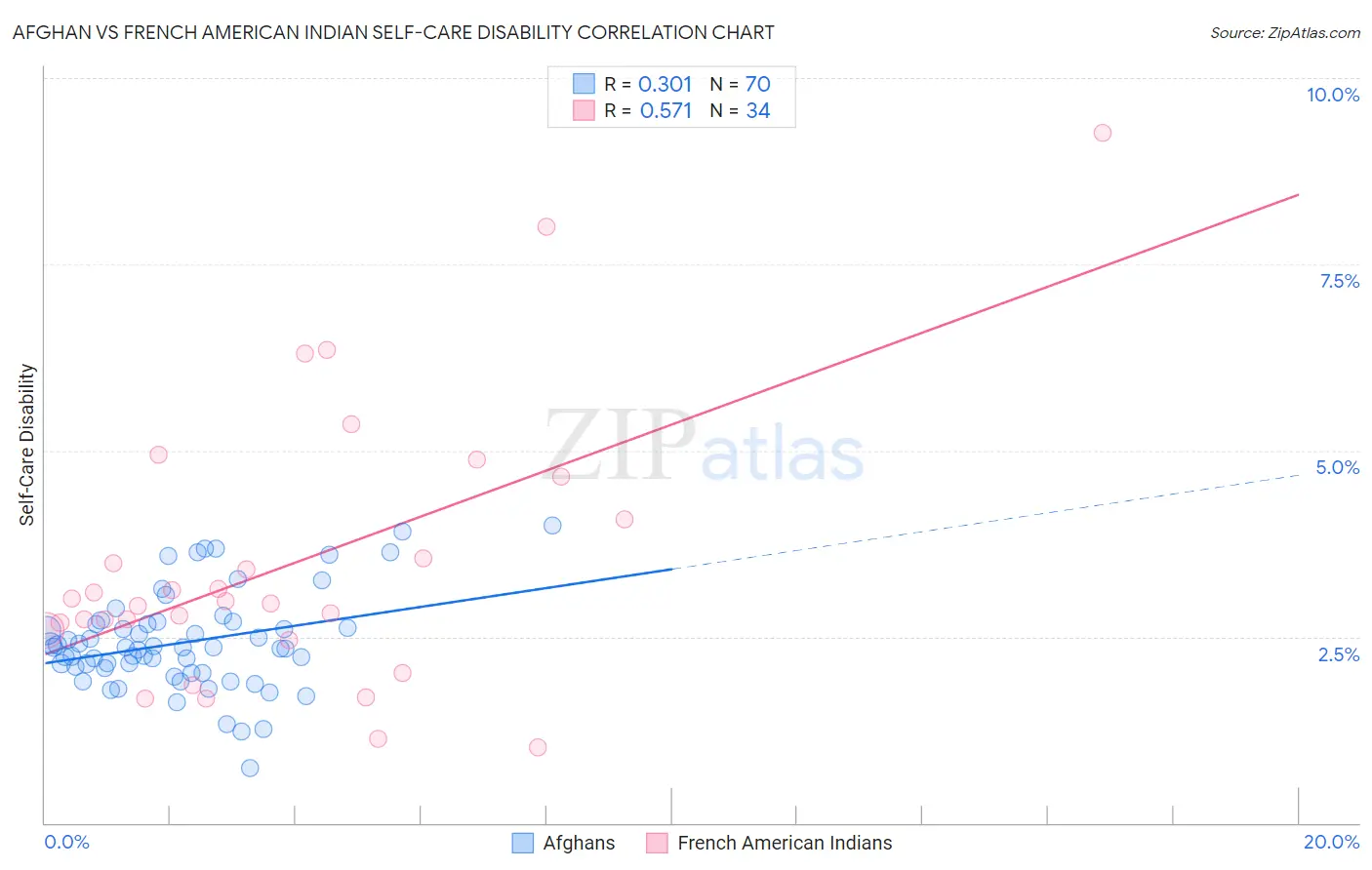
Task: Click the lowest blue data point
Action: [250, 768]
